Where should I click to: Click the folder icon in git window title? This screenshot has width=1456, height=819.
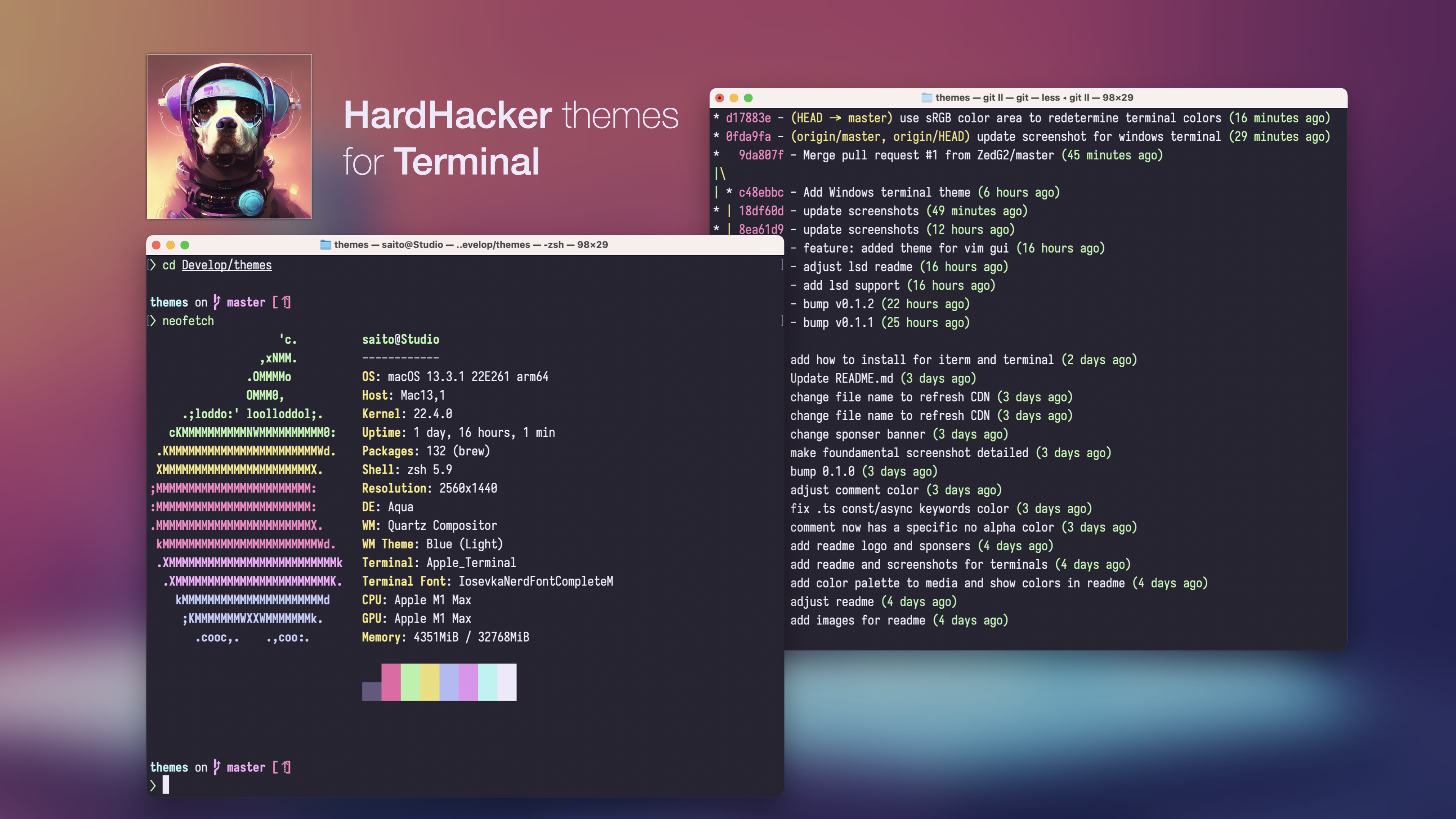coord(926,97)
